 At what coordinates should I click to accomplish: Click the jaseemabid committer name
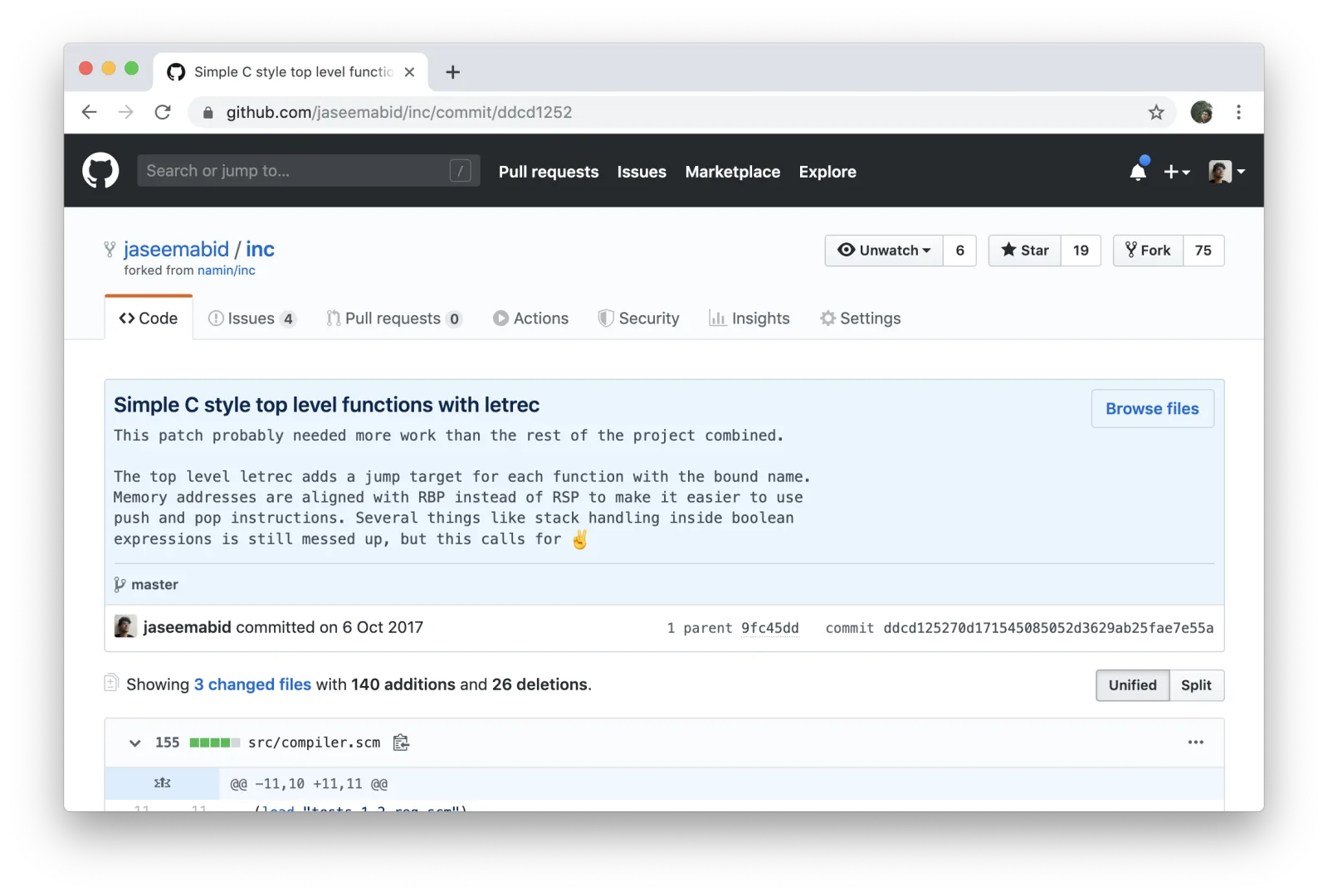[x=187, y=627]
